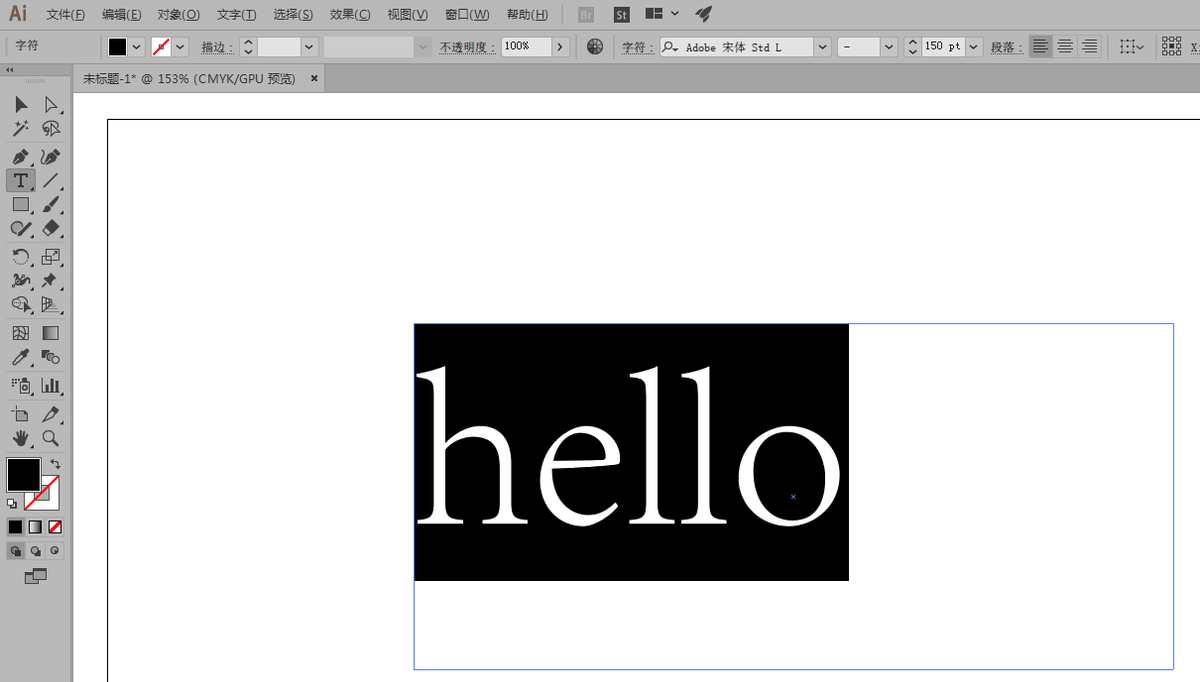The image size is (1200, 682).
Task: Click the opacity field showing 100%
Action: click(x=526, y=47)
